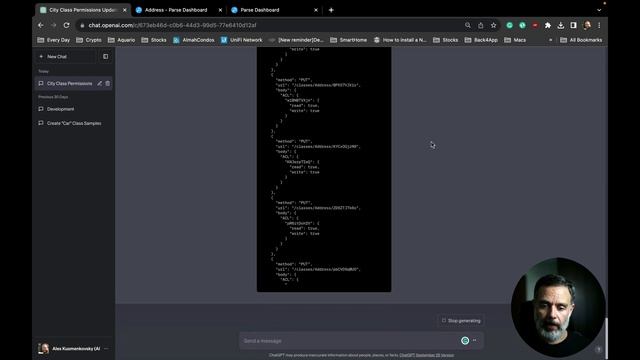Image resolution: width=640 pixels, height=360 pixels.
Task: Click the page vertical scrollbar
Action: [606, 338]
